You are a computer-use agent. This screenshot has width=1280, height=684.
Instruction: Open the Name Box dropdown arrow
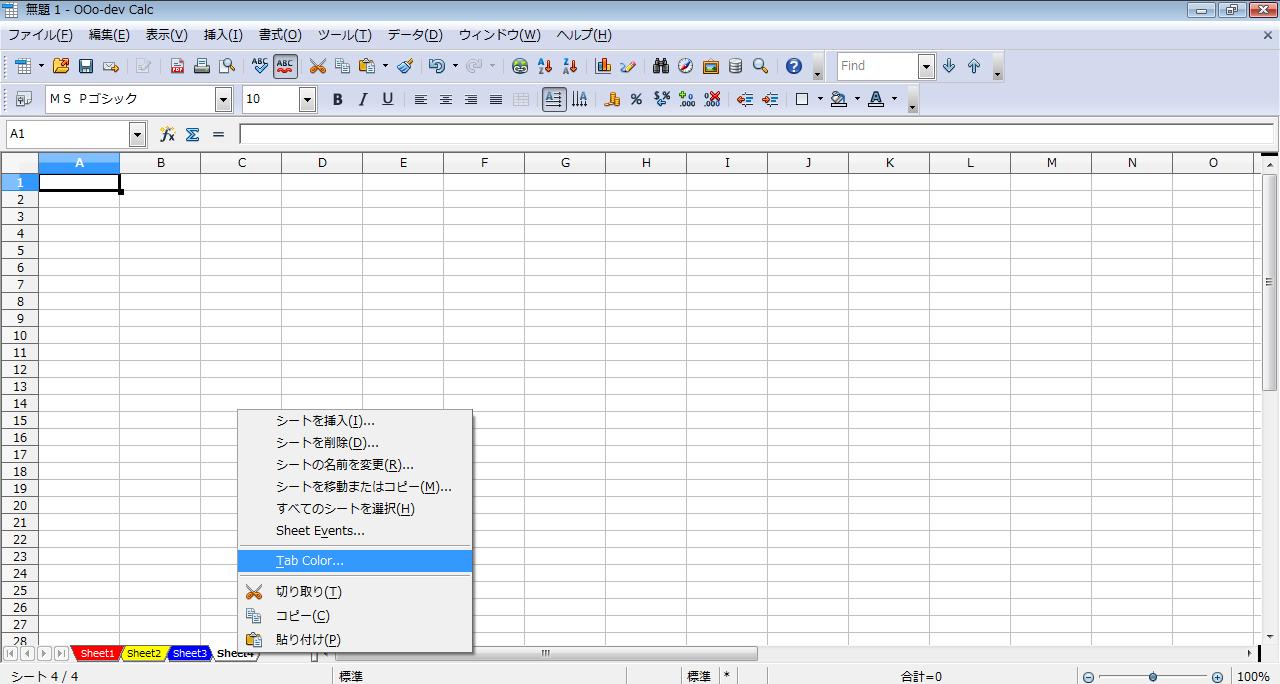(x=137, y=134)
